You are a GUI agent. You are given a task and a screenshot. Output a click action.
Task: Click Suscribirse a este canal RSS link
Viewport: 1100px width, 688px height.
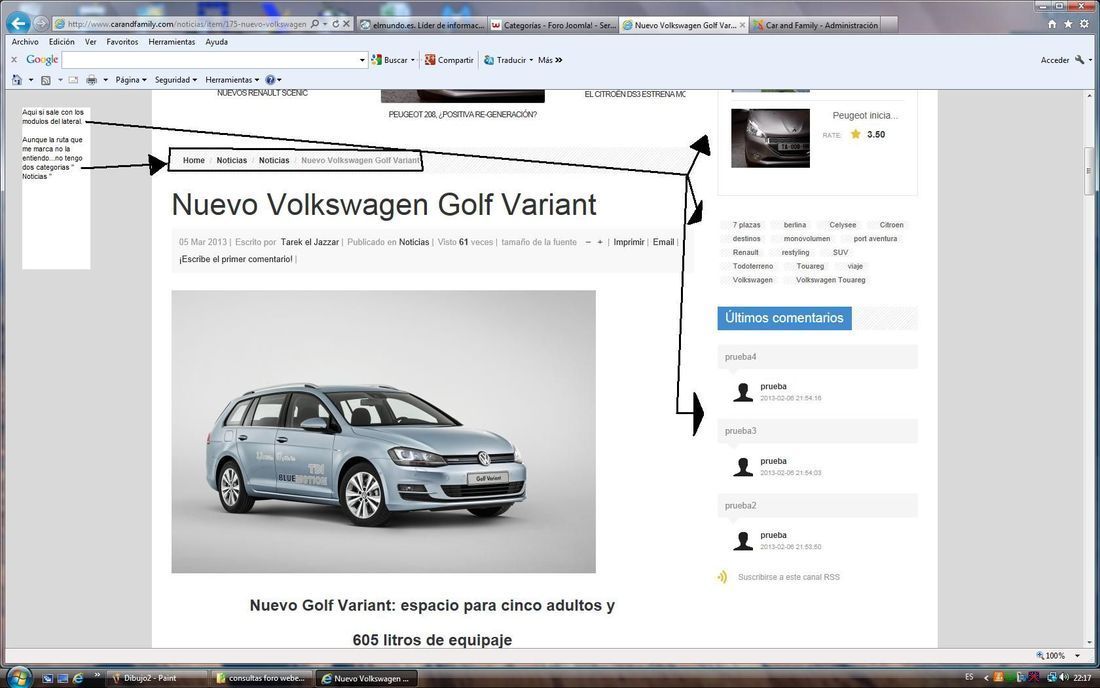tap(789, 577)
